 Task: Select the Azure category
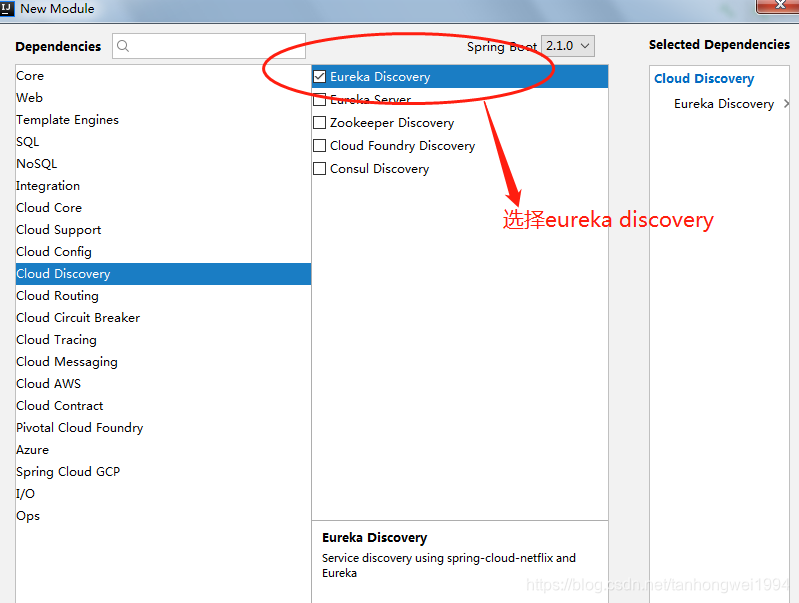[x=163, y=450]
